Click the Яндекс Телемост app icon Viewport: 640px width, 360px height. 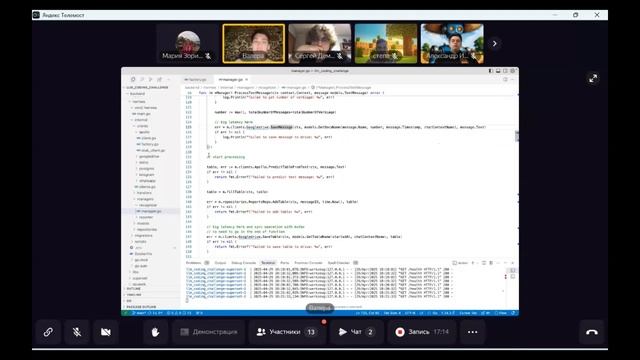pos(36,15)
